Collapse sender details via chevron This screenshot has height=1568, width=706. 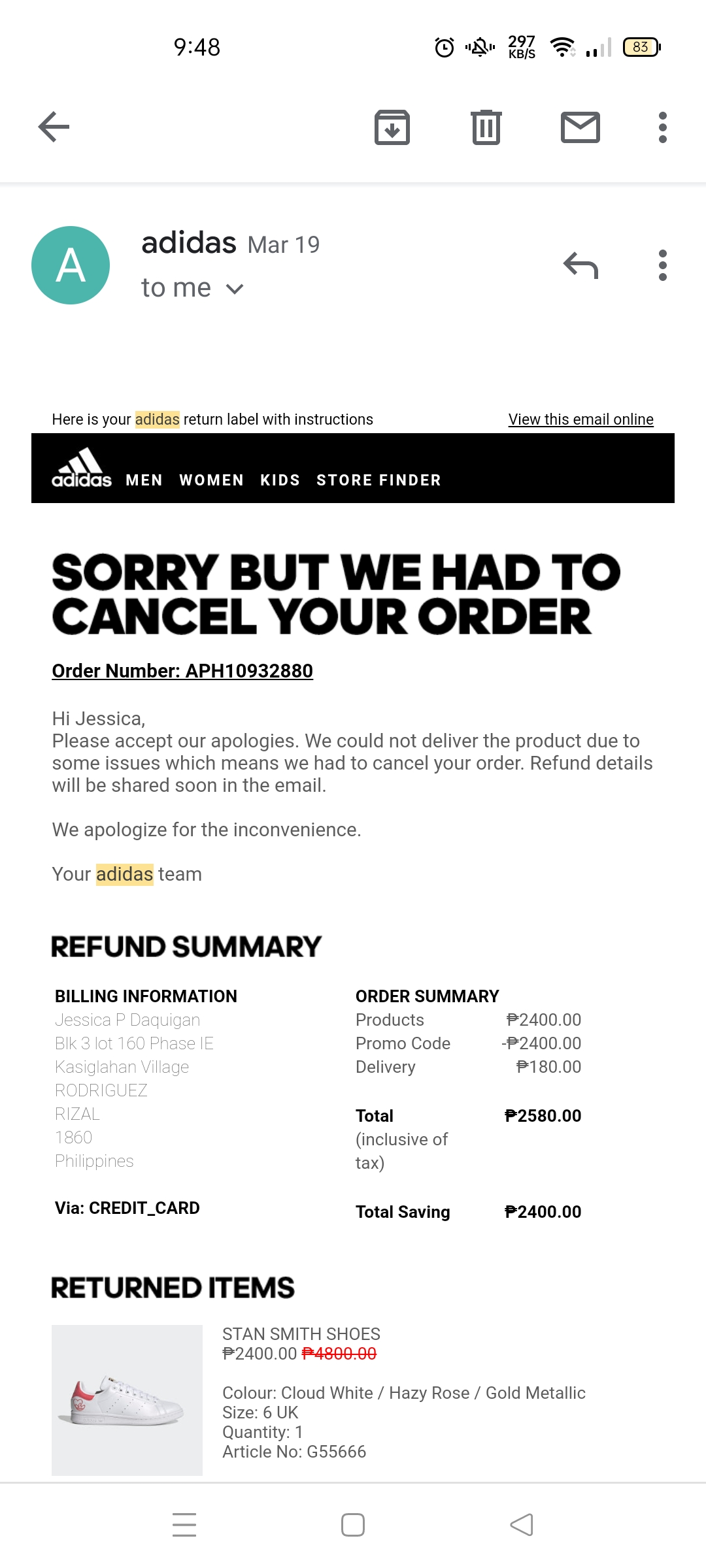pyautogui.click(x=233, y=287)
